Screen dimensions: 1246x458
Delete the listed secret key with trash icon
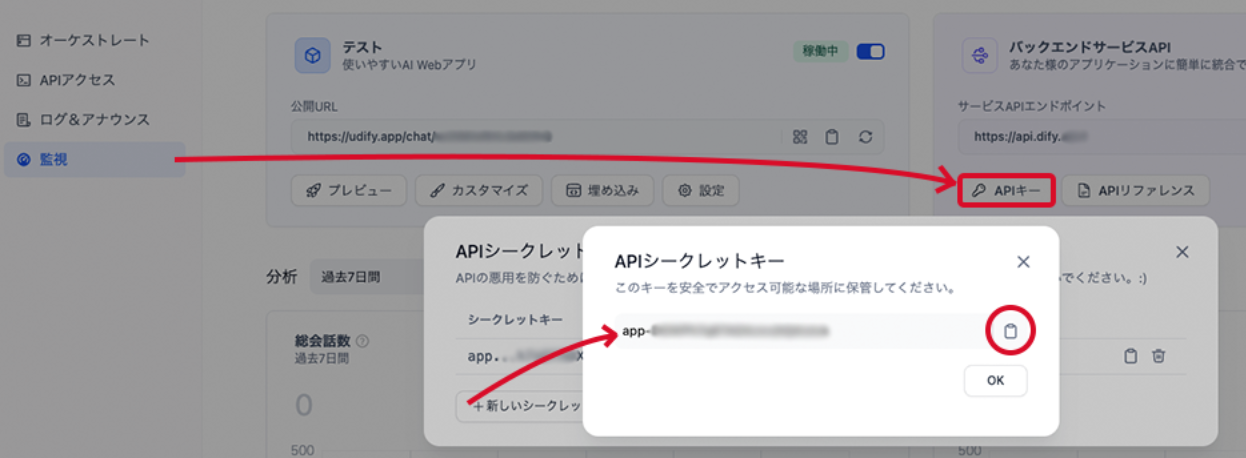[x=1158, y=355]
